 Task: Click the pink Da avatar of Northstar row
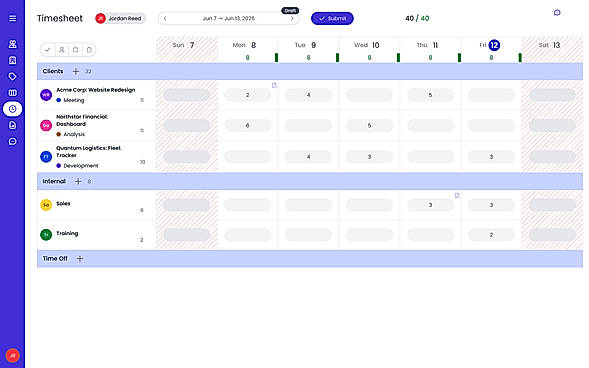click(46, 125)
